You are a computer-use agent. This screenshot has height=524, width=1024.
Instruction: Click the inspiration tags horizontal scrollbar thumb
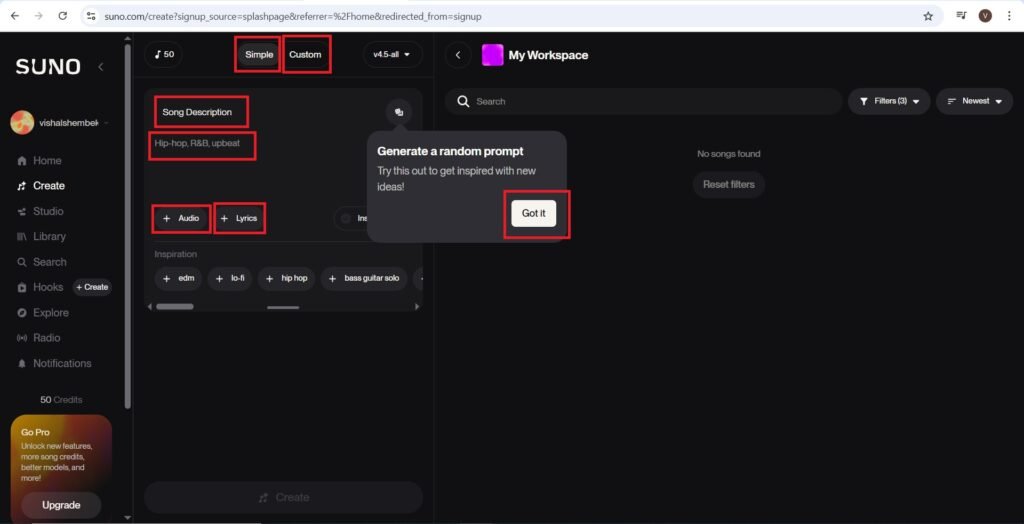[x=174, y=306]
